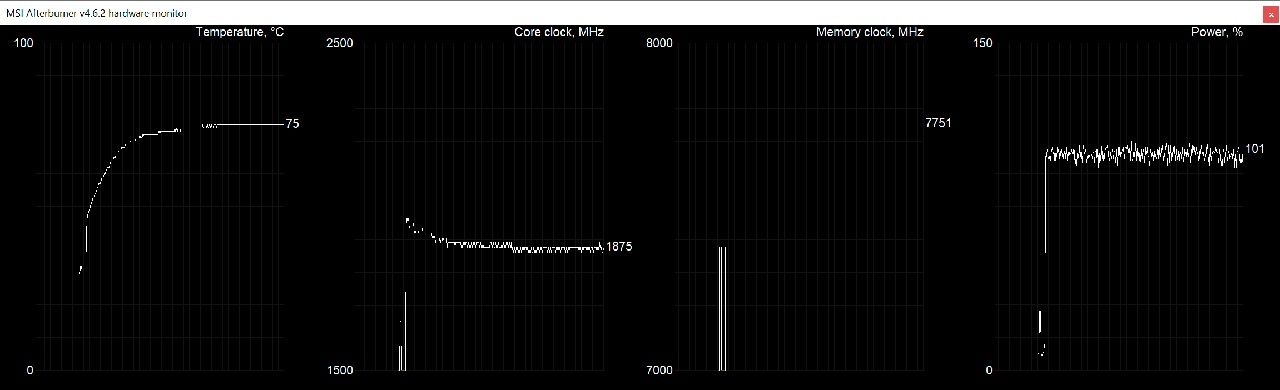Click the power graph maximum label 150
The image size is (1280, 390).
(982, 43)
